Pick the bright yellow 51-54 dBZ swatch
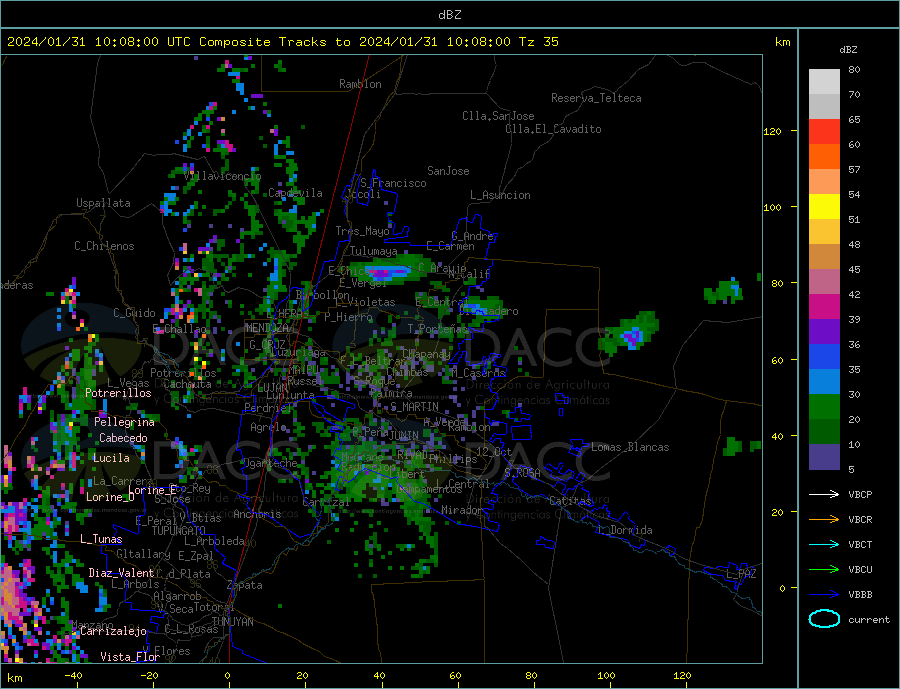Screen dimensions: 900x689 point(824,207)
